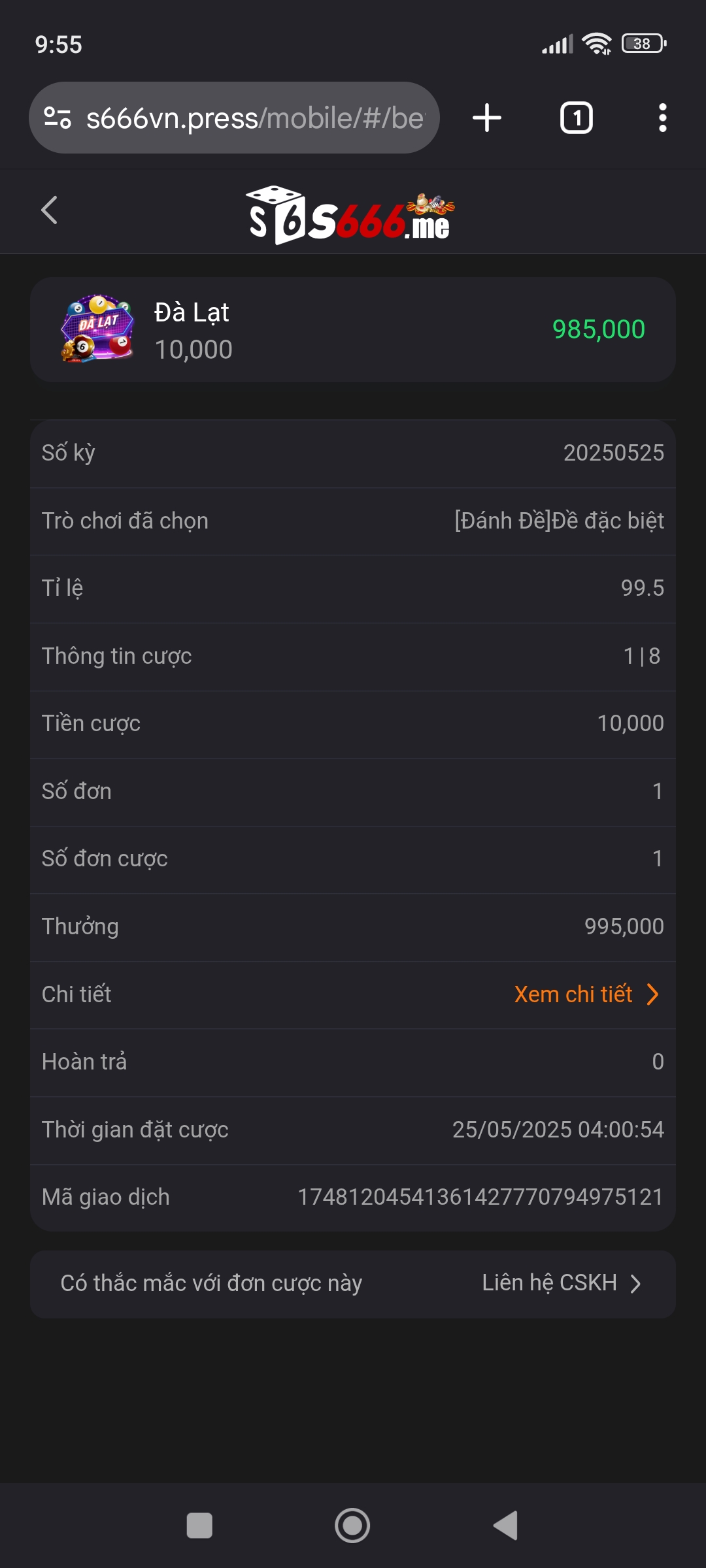
Task: Open the browser three-dot menu
Action: [662, 118]
